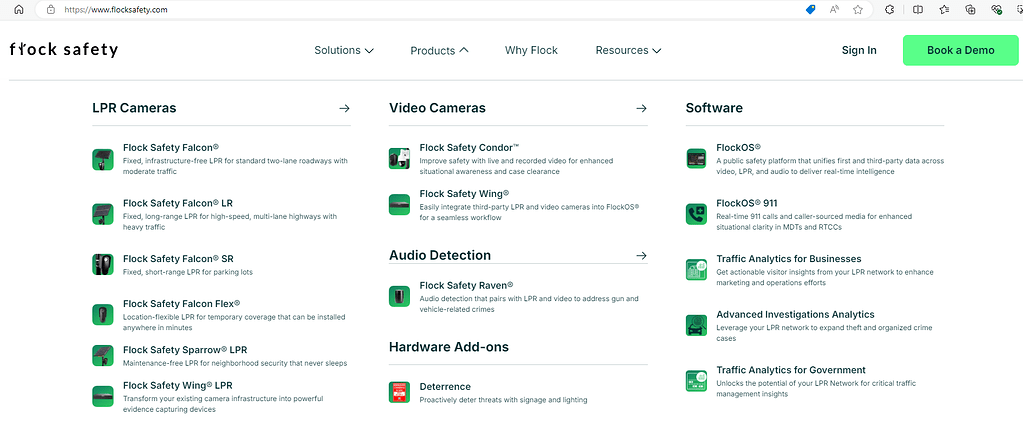Image resolution: width=1023 pixels, height=423 pixels.
Task: Open Traffic Analytics for Government link
Action: tap(791, 369)
